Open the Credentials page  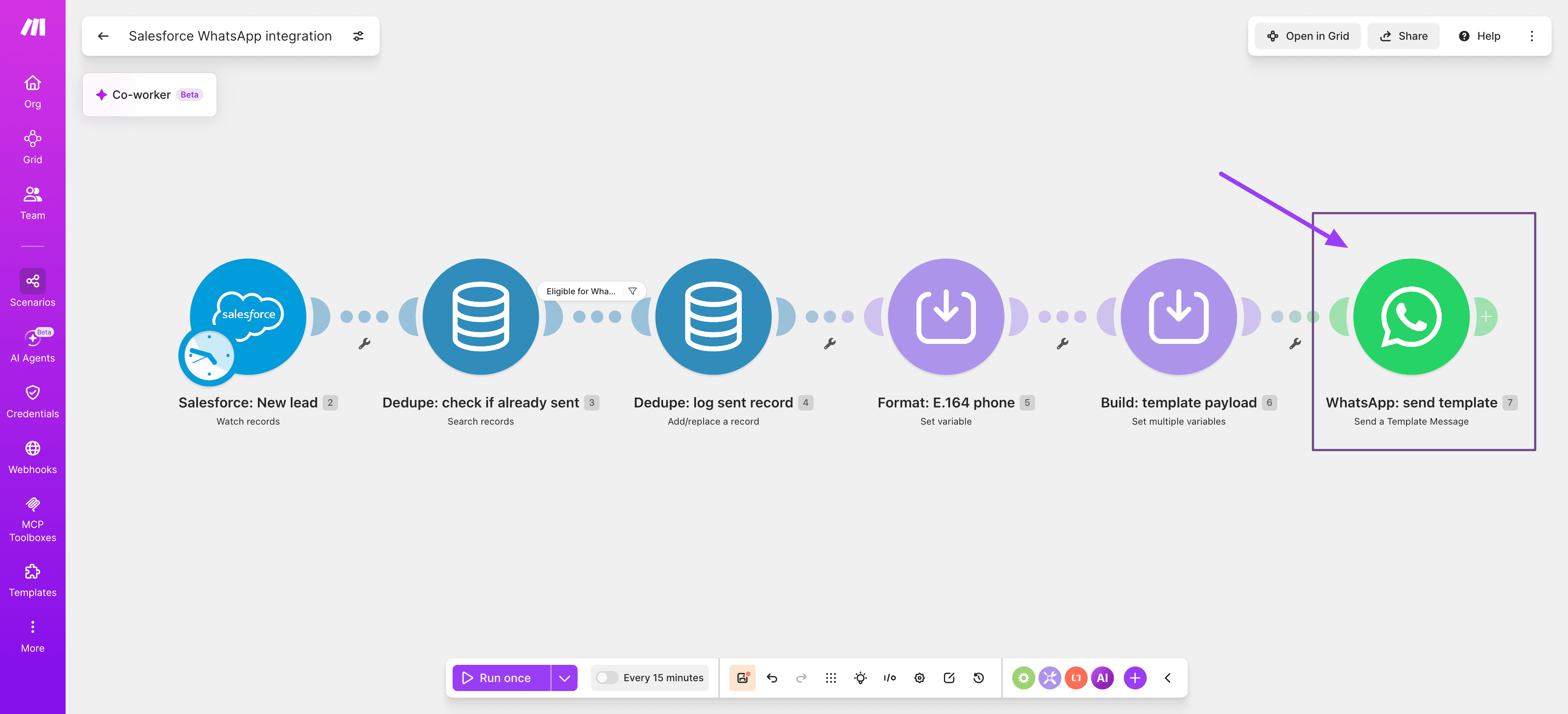click(33, 402)
